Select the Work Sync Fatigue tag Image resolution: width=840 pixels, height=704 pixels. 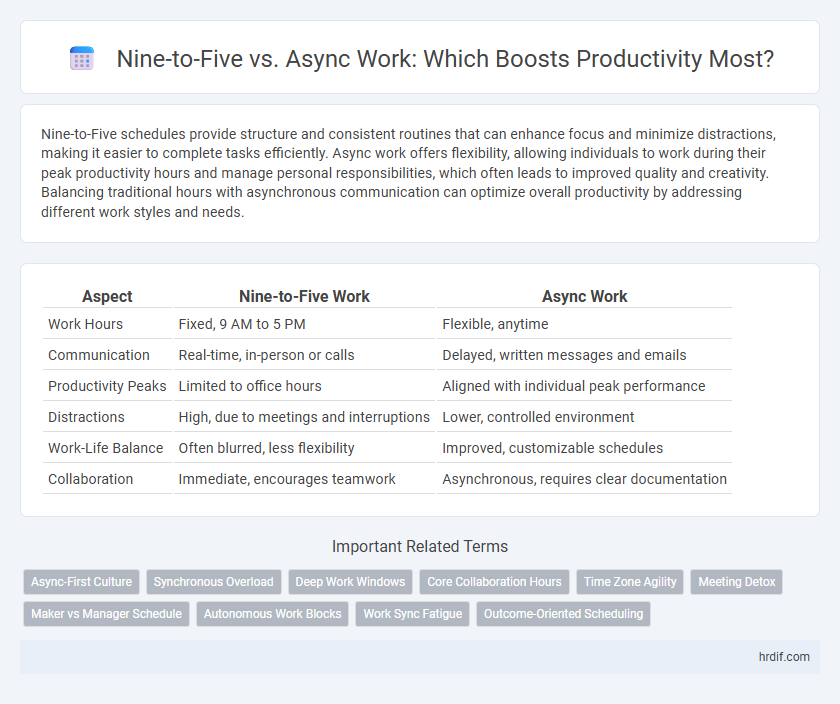(x=412, y=614)
